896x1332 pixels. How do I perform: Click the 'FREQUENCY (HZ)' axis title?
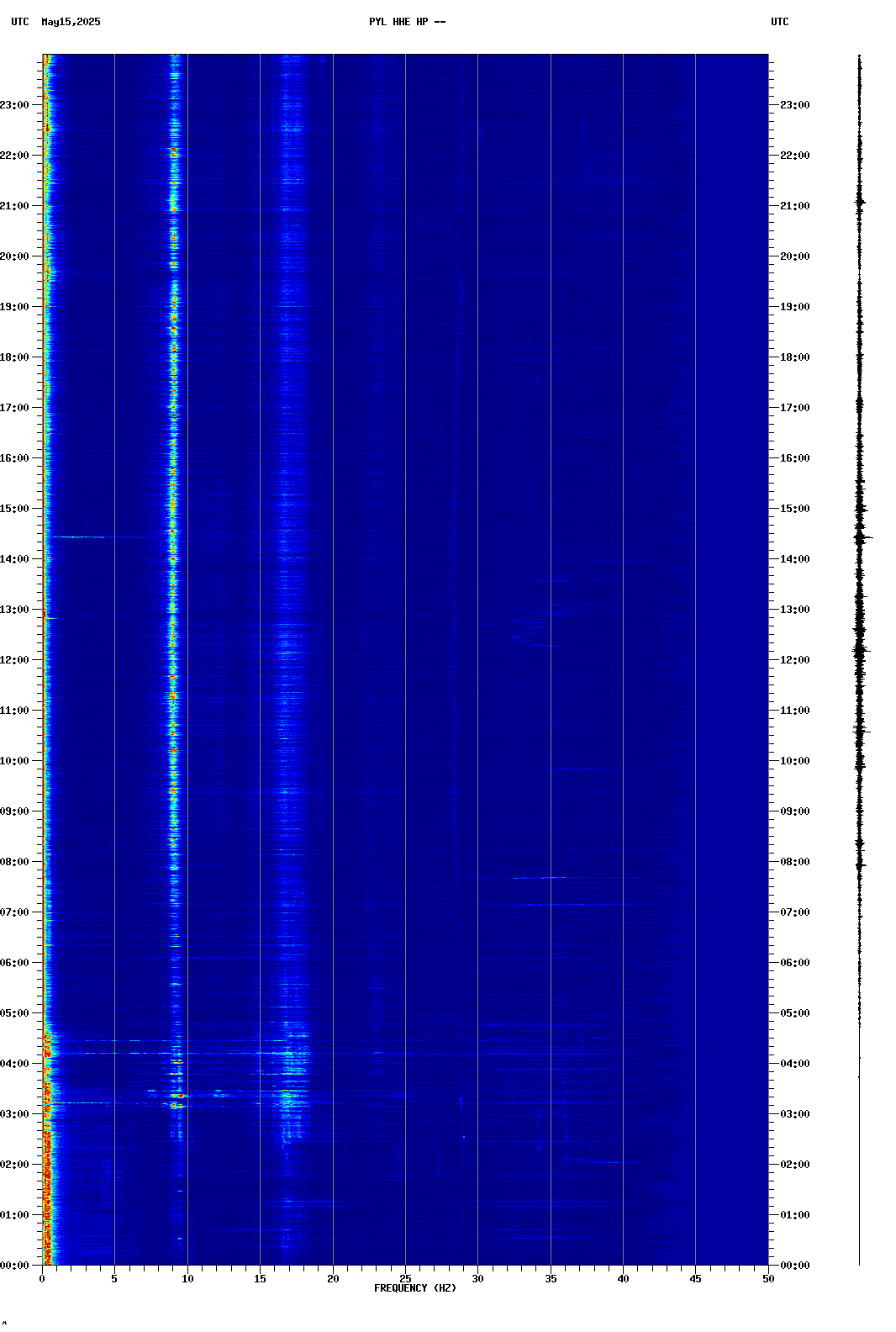pos(415,1288)
